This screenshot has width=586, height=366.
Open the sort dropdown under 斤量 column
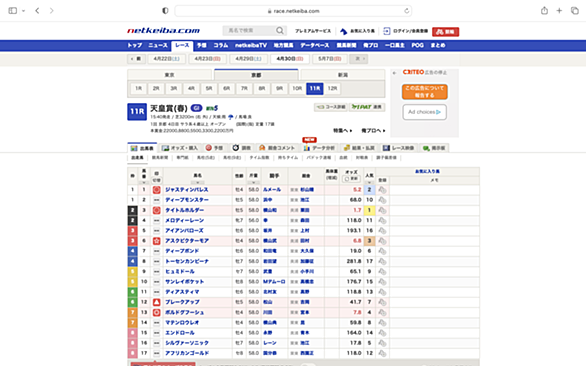click(x=253, y=183)
